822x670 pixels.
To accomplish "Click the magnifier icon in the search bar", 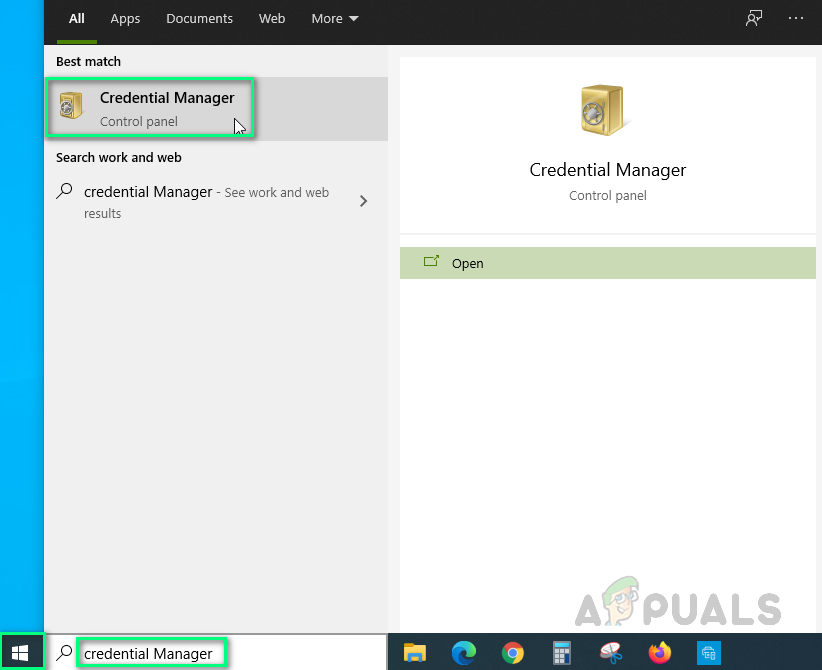I will click(x=62, y=652).
